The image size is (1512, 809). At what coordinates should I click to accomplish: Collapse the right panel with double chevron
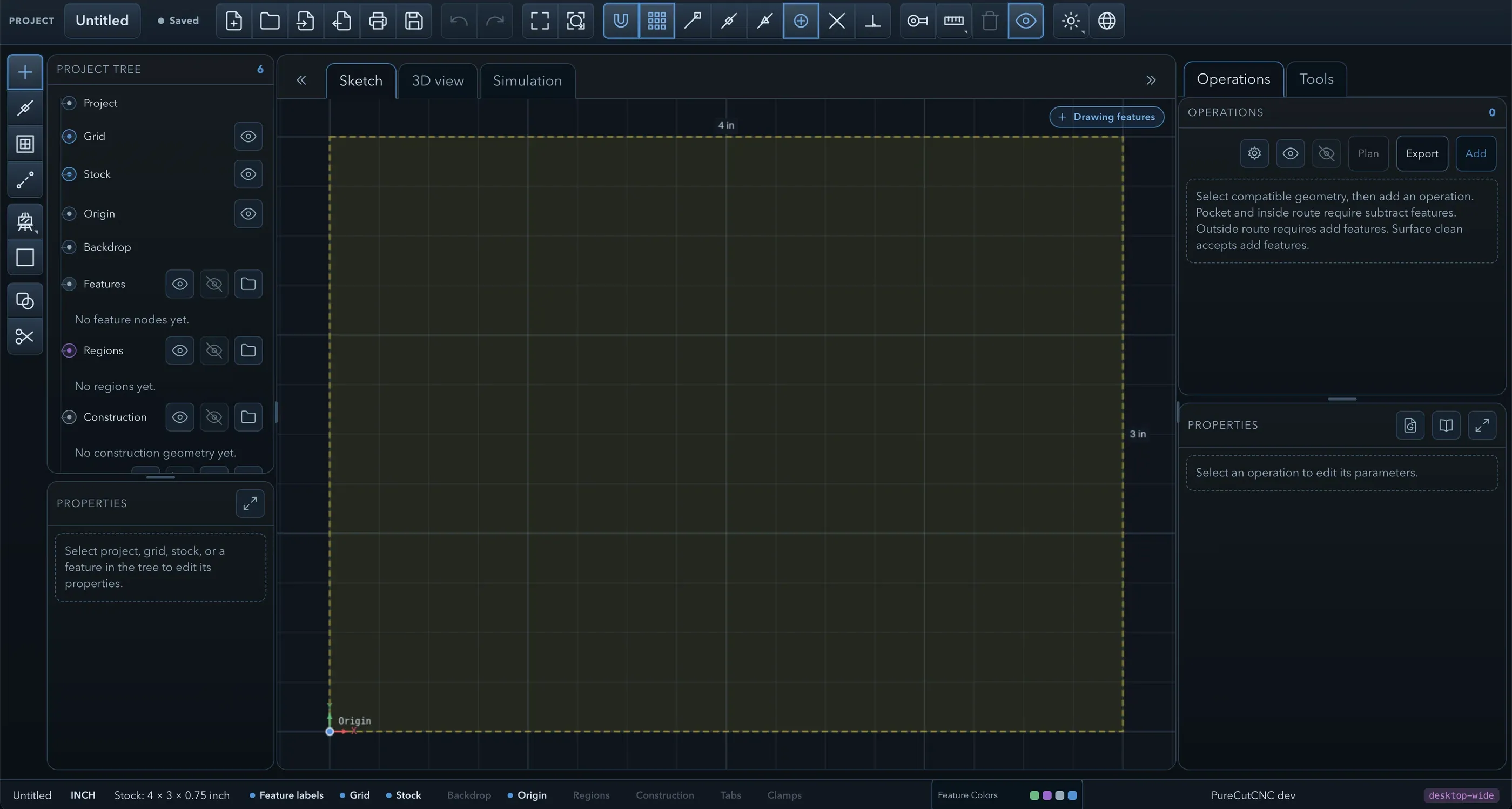tap(1151, 80)
